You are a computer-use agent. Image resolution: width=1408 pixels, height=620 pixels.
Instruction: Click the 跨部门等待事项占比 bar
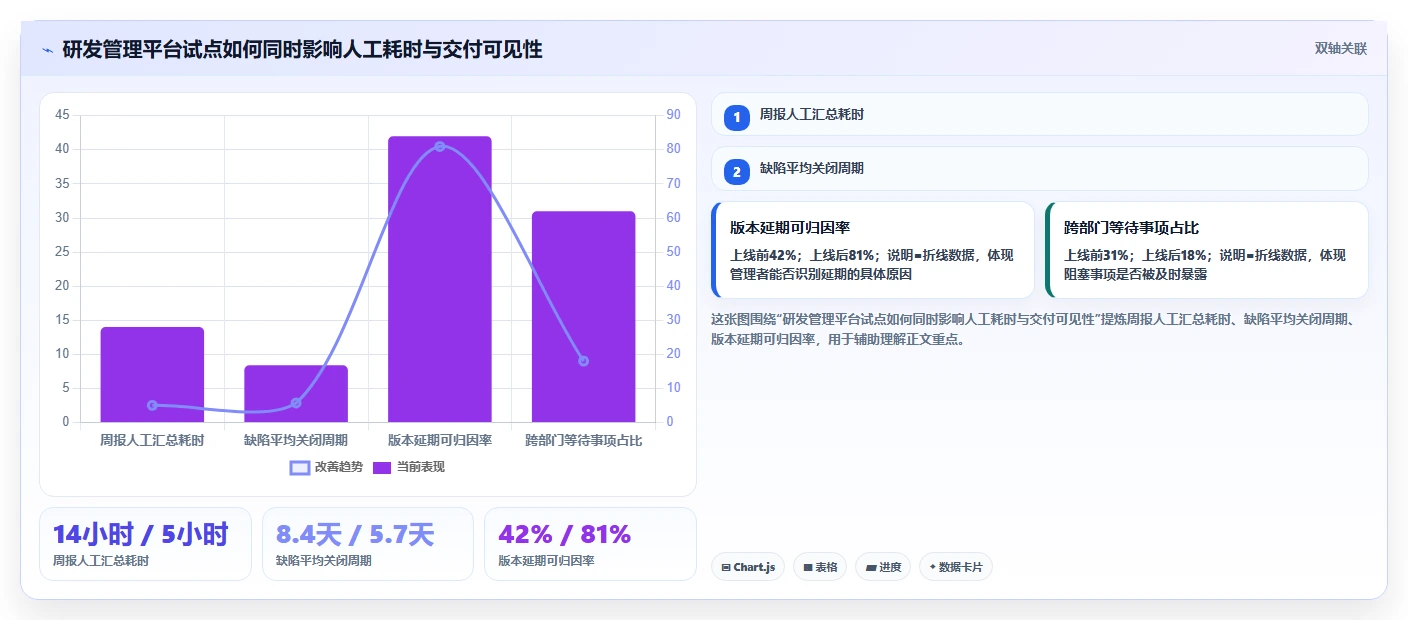click(584, 316)
